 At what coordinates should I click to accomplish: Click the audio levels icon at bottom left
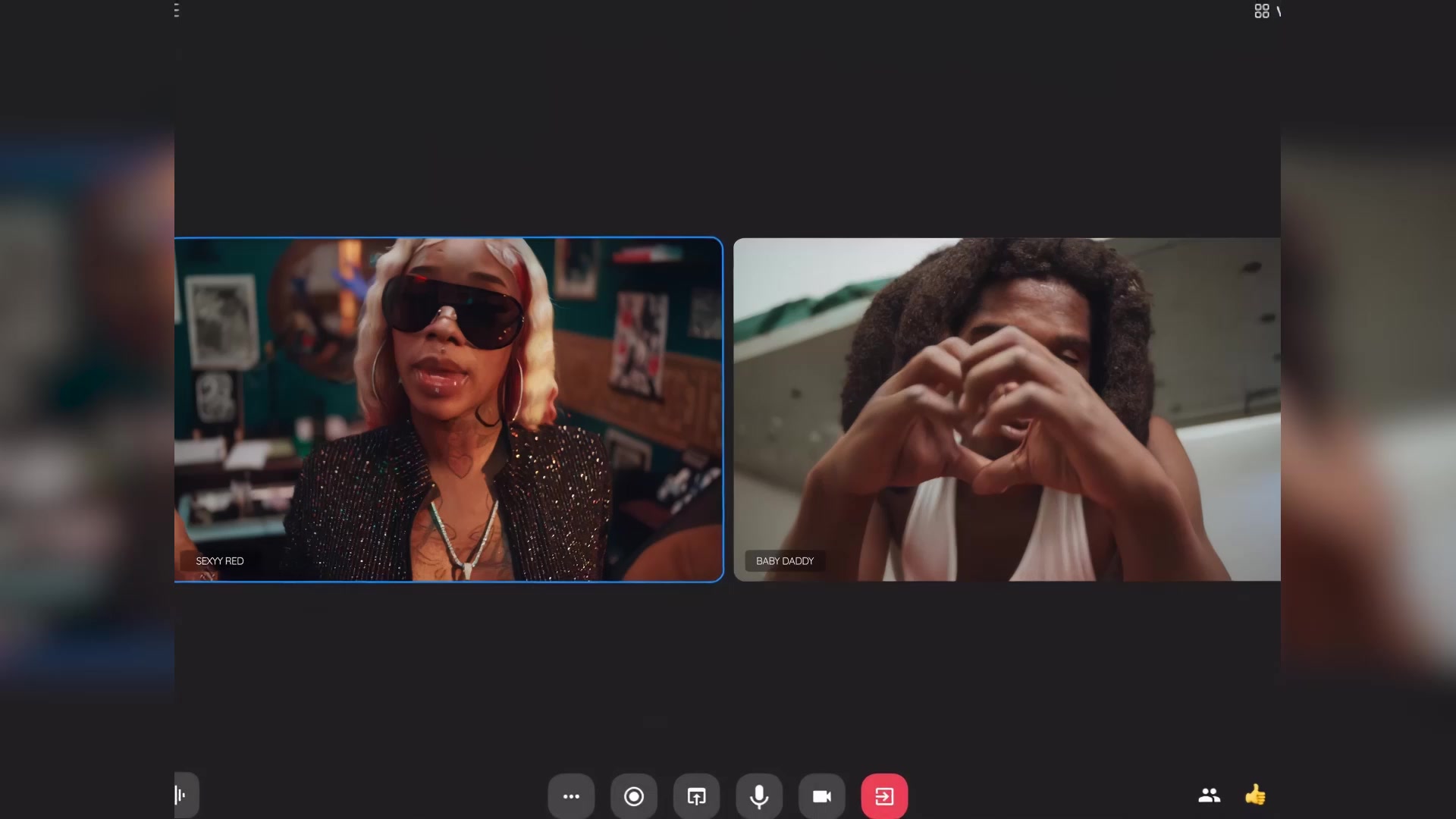click(x=184, y=795)
